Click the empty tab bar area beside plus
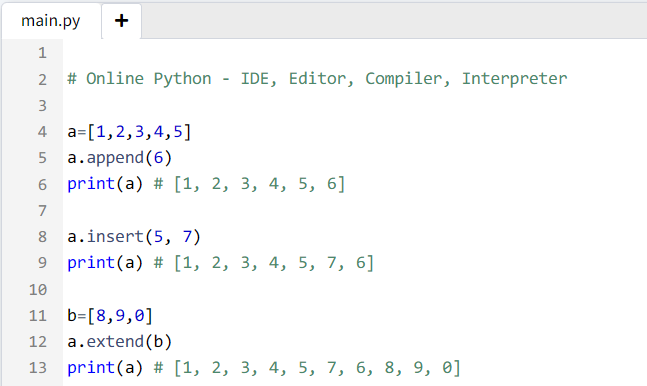 (x=394, y=21)
